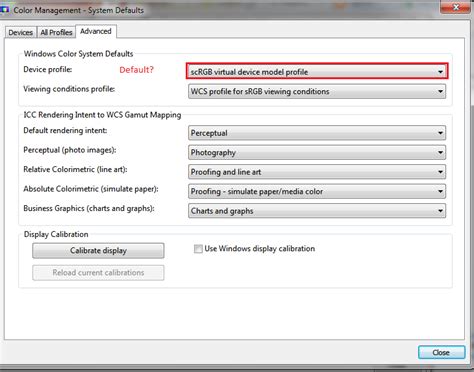Click the 'Perceptual (photo images):' label
The image size is (474, 372).
(x=70, y=150)
